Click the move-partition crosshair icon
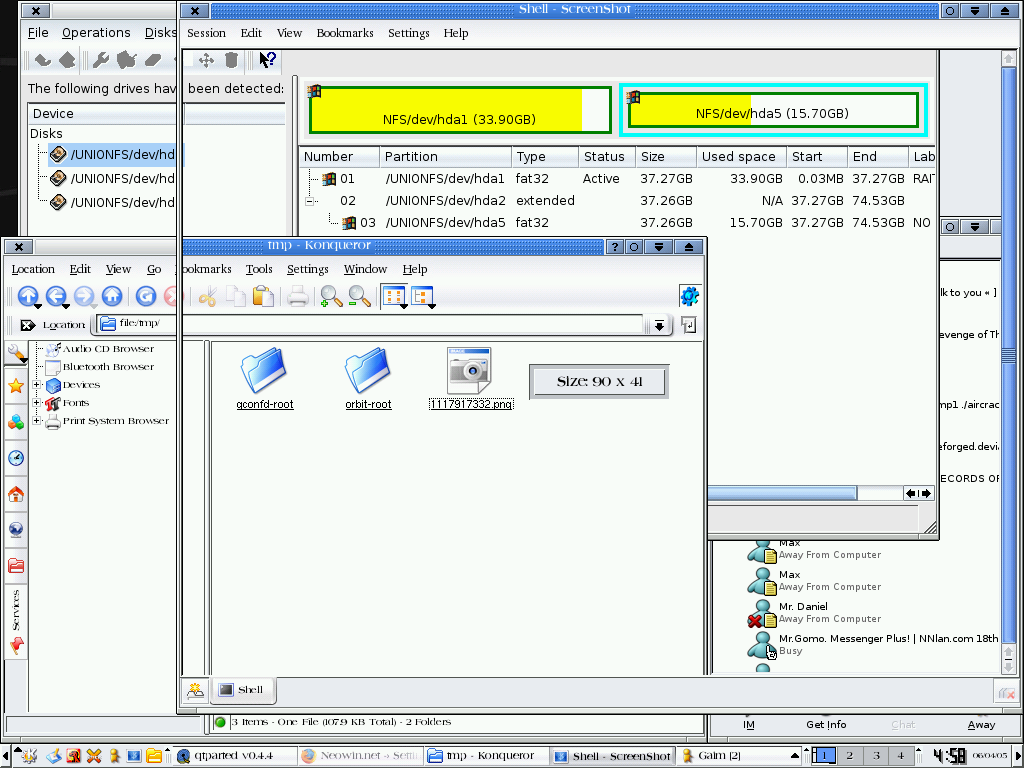The width and height of the screenshot is (1024, 768). tap(206, 60)
